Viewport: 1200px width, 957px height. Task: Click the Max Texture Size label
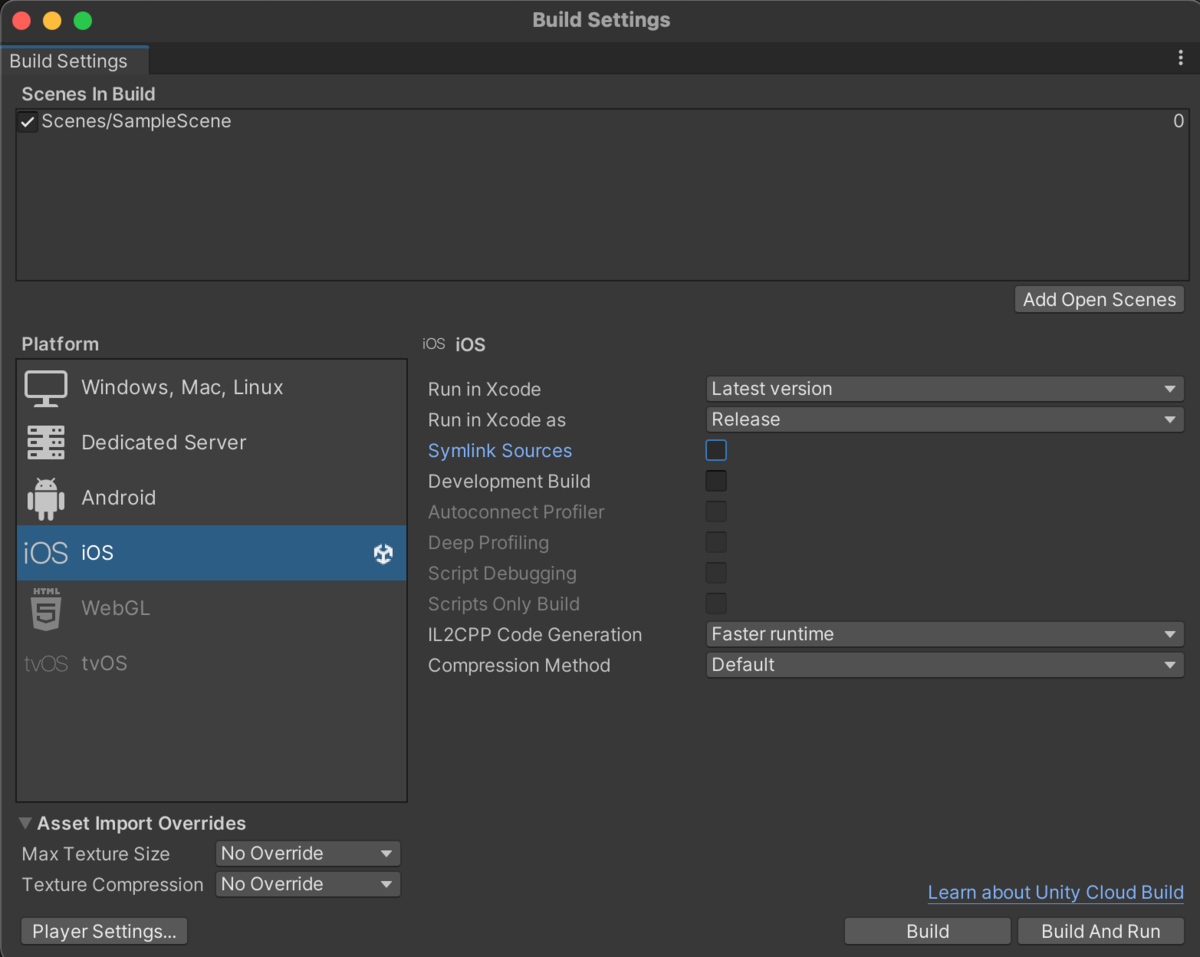[x=96, y=855]
